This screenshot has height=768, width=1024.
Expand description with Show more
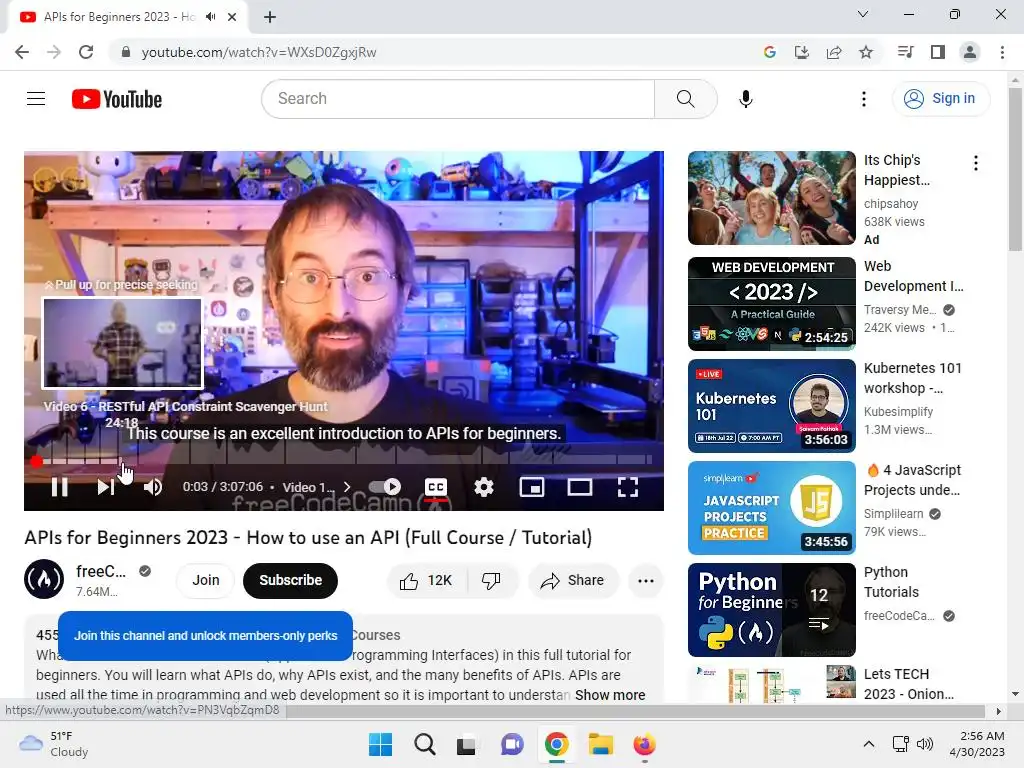(609, 695)
